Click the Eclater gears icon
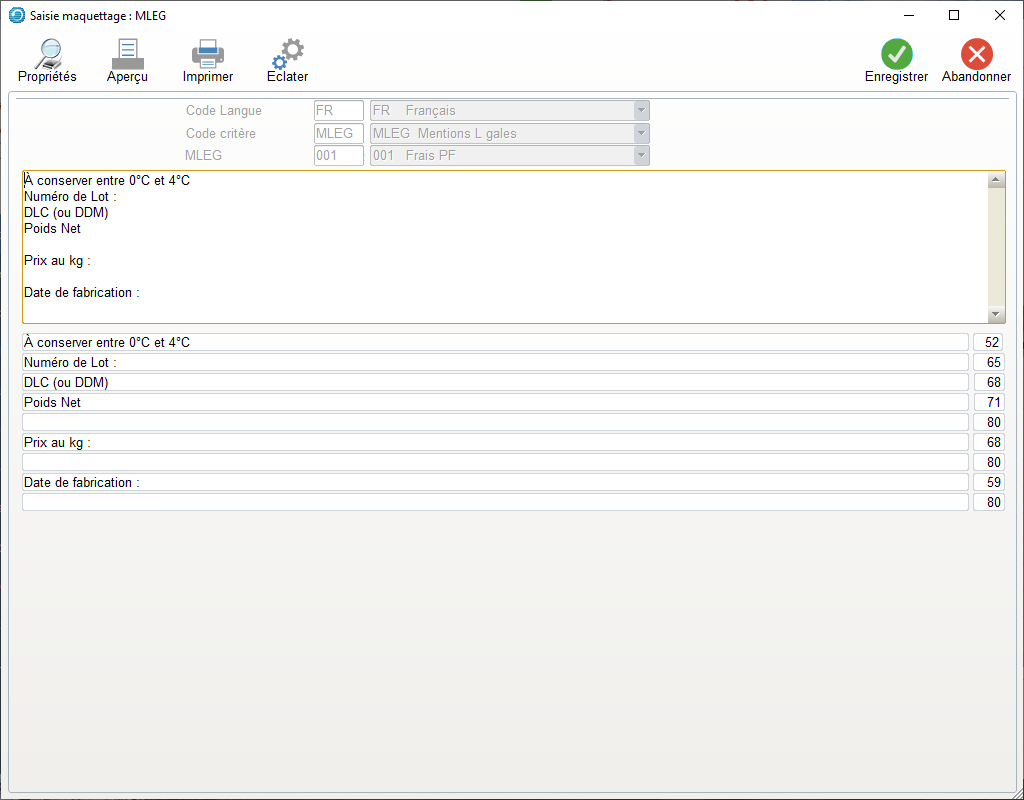Viewport: 1024px width, 800px height. click(x=288, y=54)
